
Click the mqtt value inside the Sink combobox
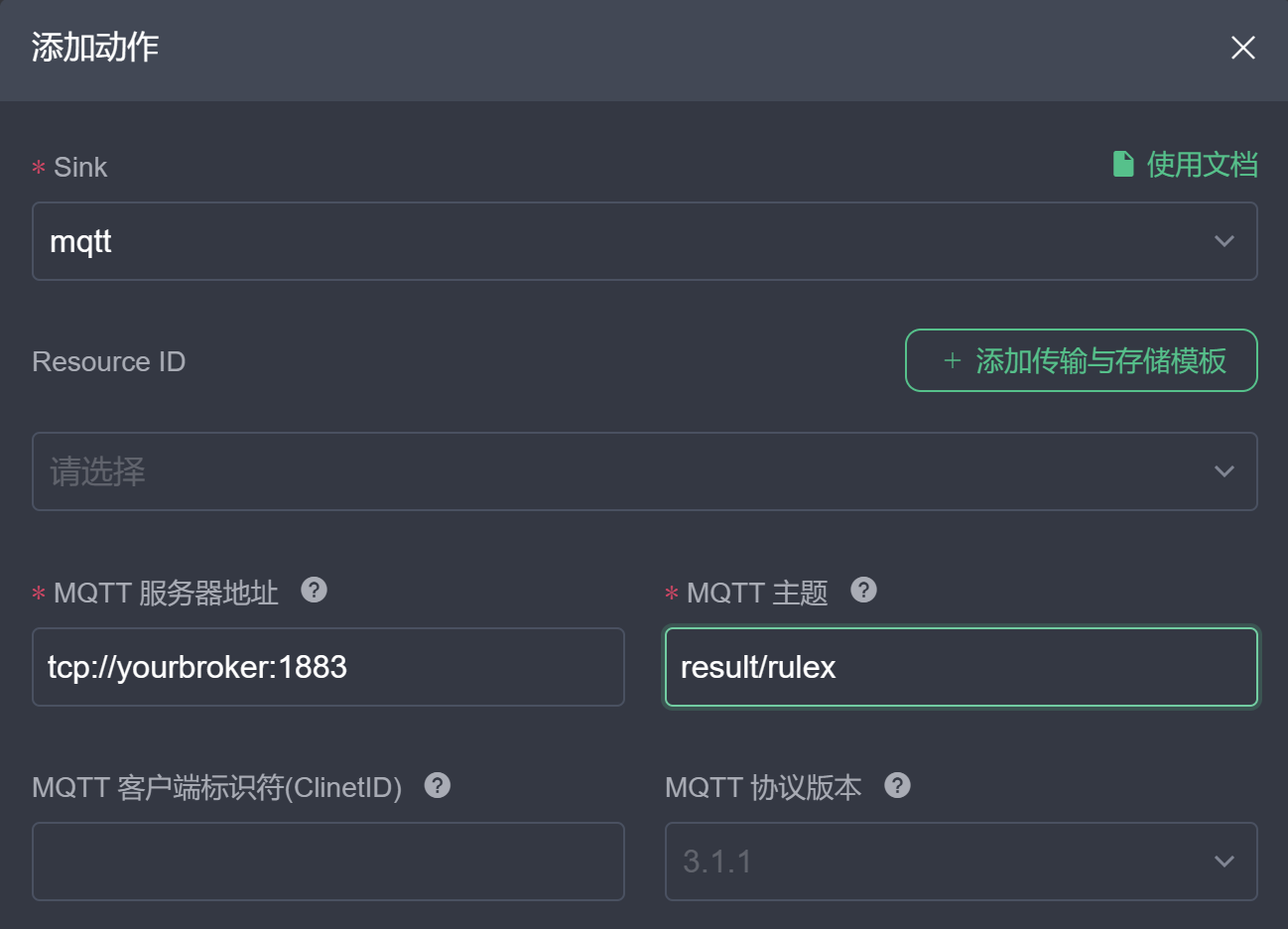tap(79, 240)
